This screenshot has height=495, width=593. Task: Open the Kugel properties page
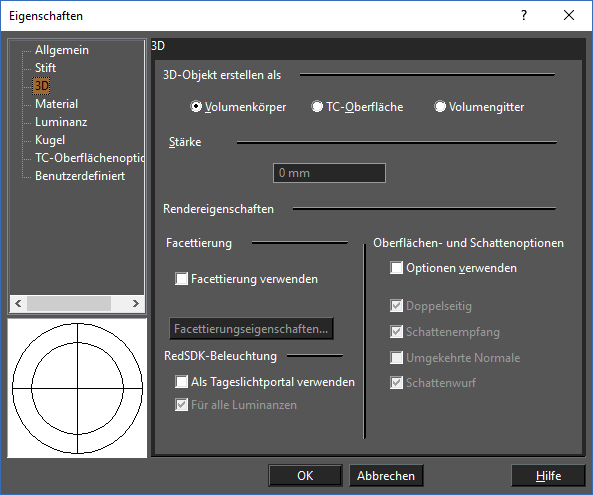[x=50, y=140]
